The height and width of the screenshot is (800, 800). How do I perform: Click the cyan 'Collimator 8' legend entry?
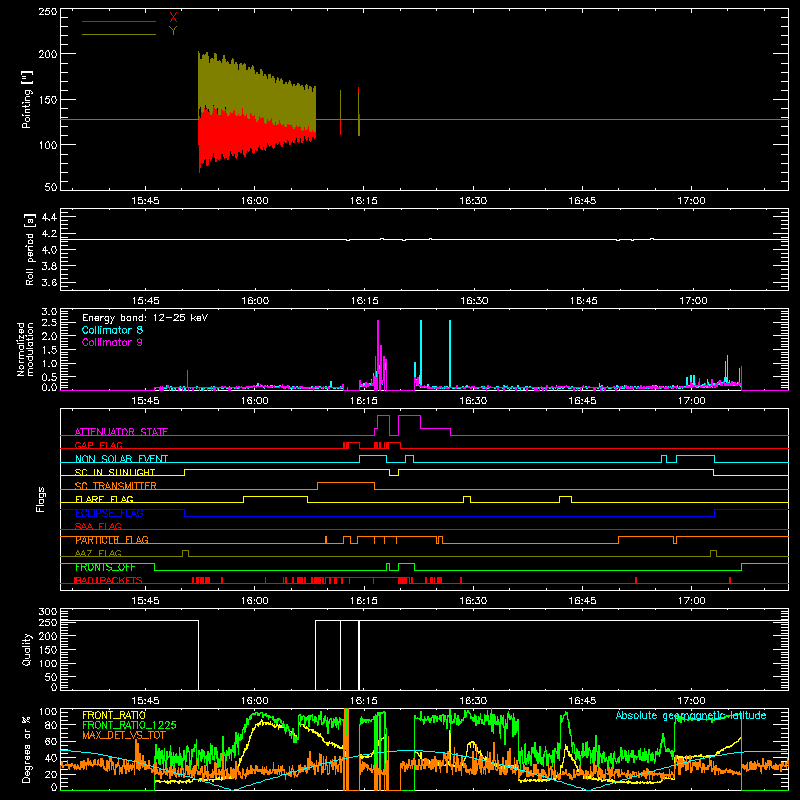112,330
